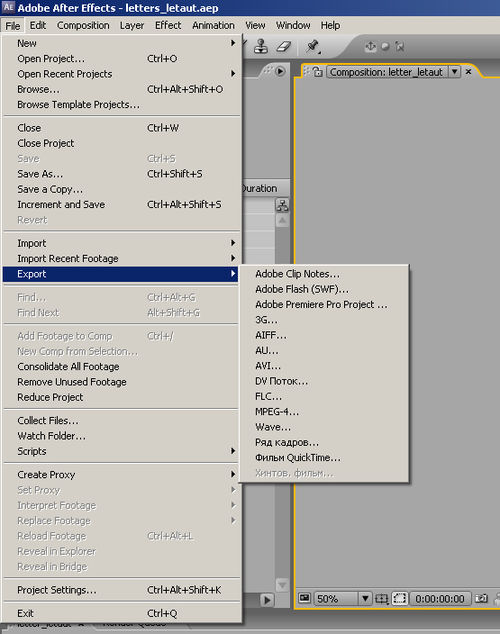Expand the Create Proxy submenu
The height and width of the screenshot is (634, 500).
tap(121, 475)
